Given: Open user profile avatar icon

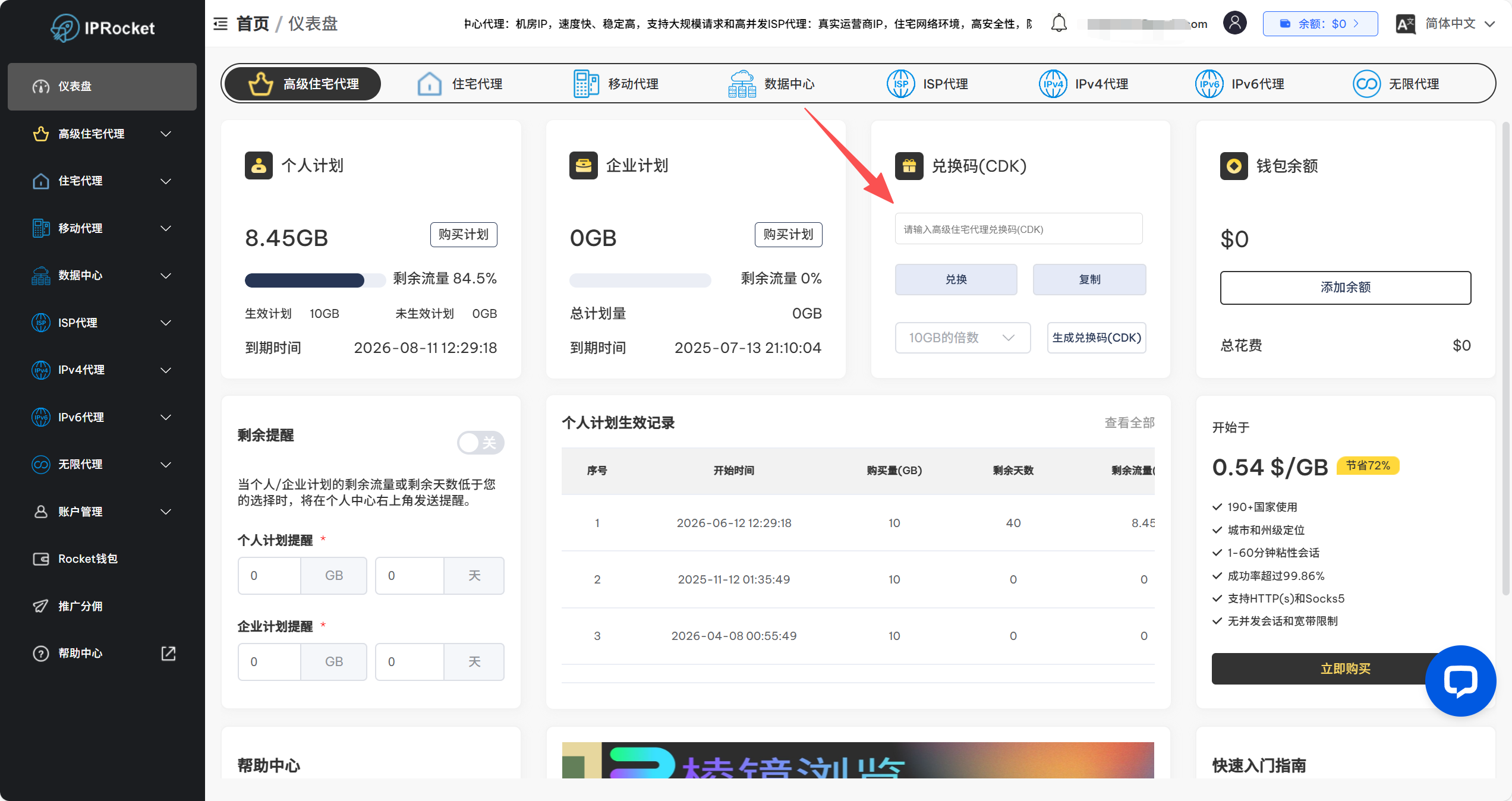Looking at the screenshot, I should 1234,23.
